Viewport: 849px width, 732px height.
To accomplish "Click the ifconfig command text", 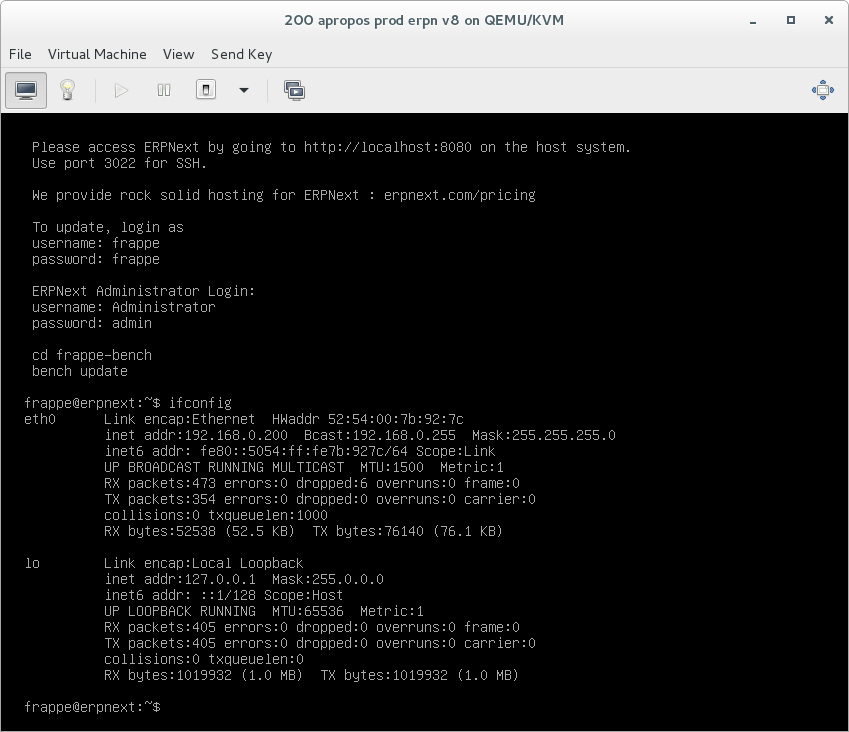I will point(200,404).
